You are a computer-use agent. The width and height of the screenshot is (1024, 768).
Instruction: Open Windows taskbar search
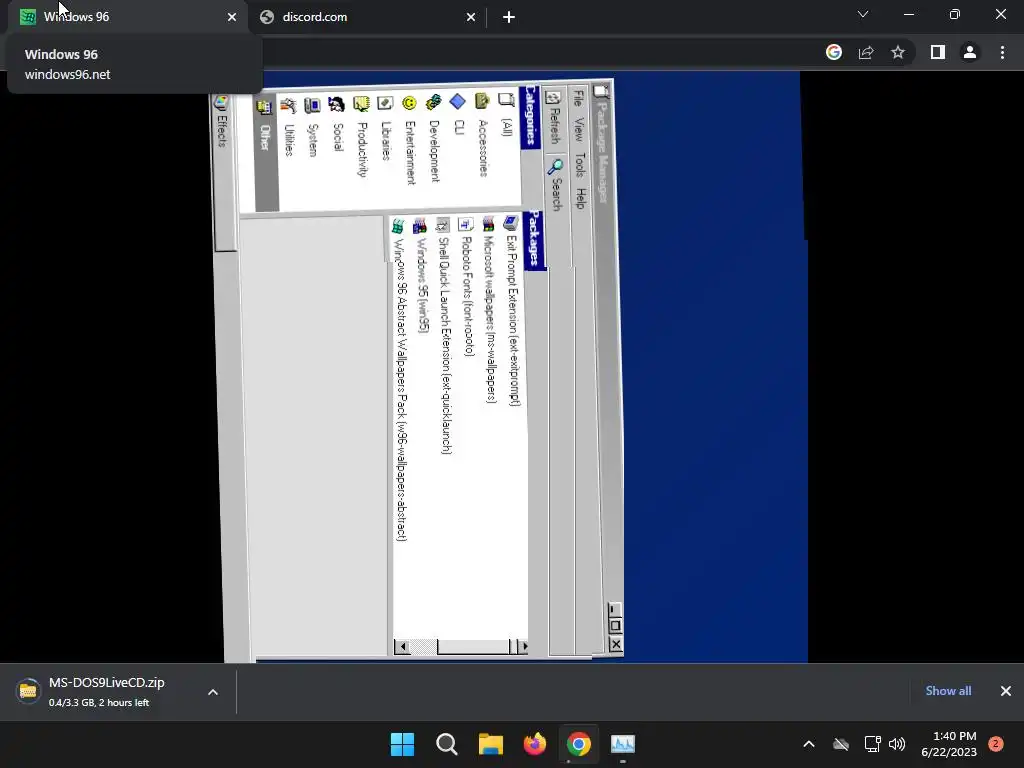447,744
